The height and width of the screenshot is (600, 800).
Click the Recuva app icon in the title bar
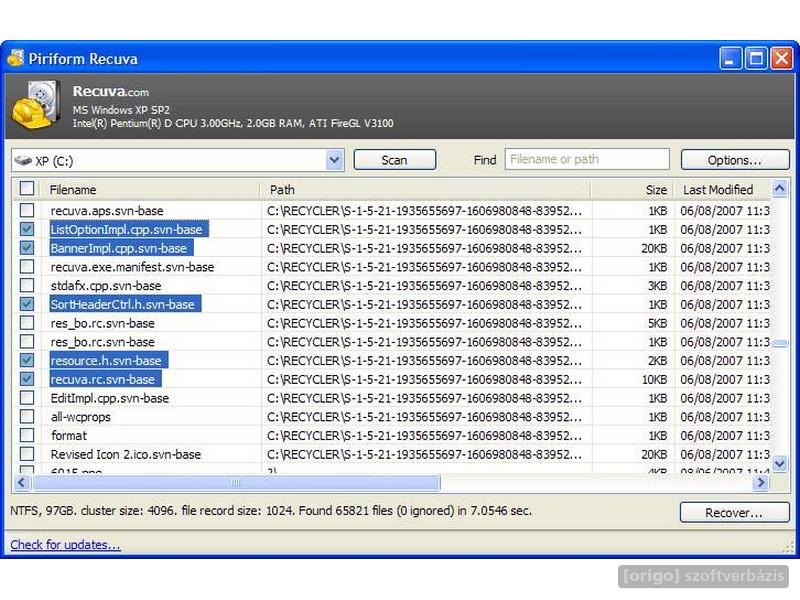15,58
